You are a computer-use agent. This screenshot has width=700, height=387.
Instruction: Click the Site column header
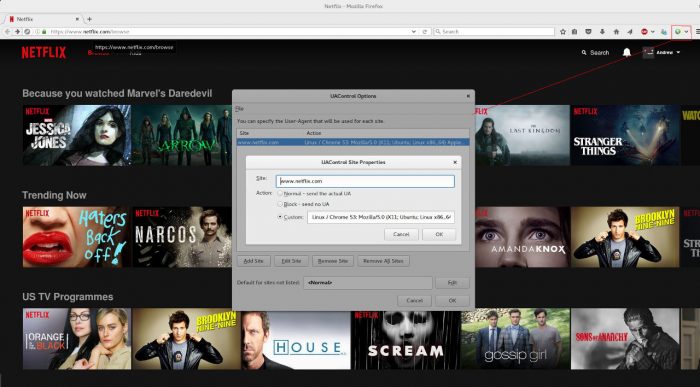(x=270, y=133)
